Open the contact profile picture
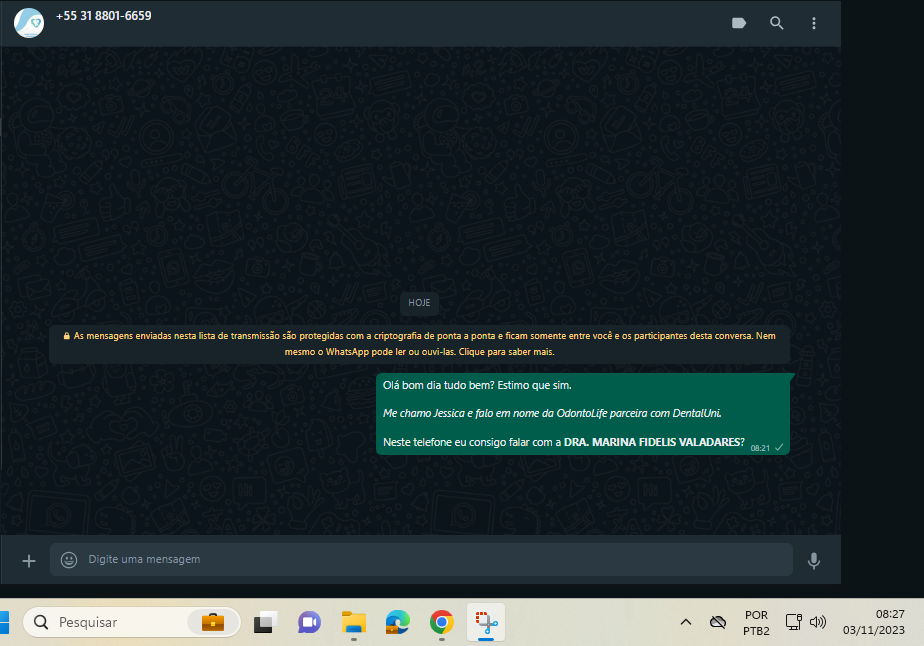This screenshot has width=924, height=646. 29,23
